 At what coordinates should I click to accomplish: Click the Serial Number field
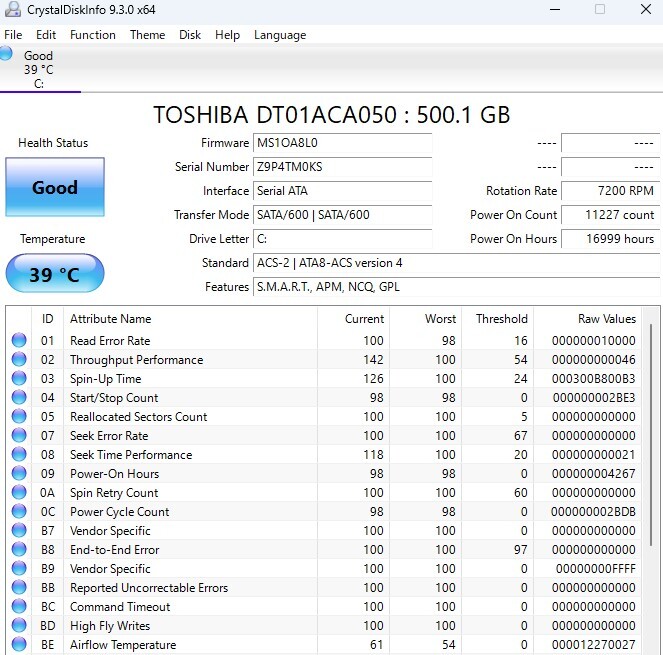[343, 167]
